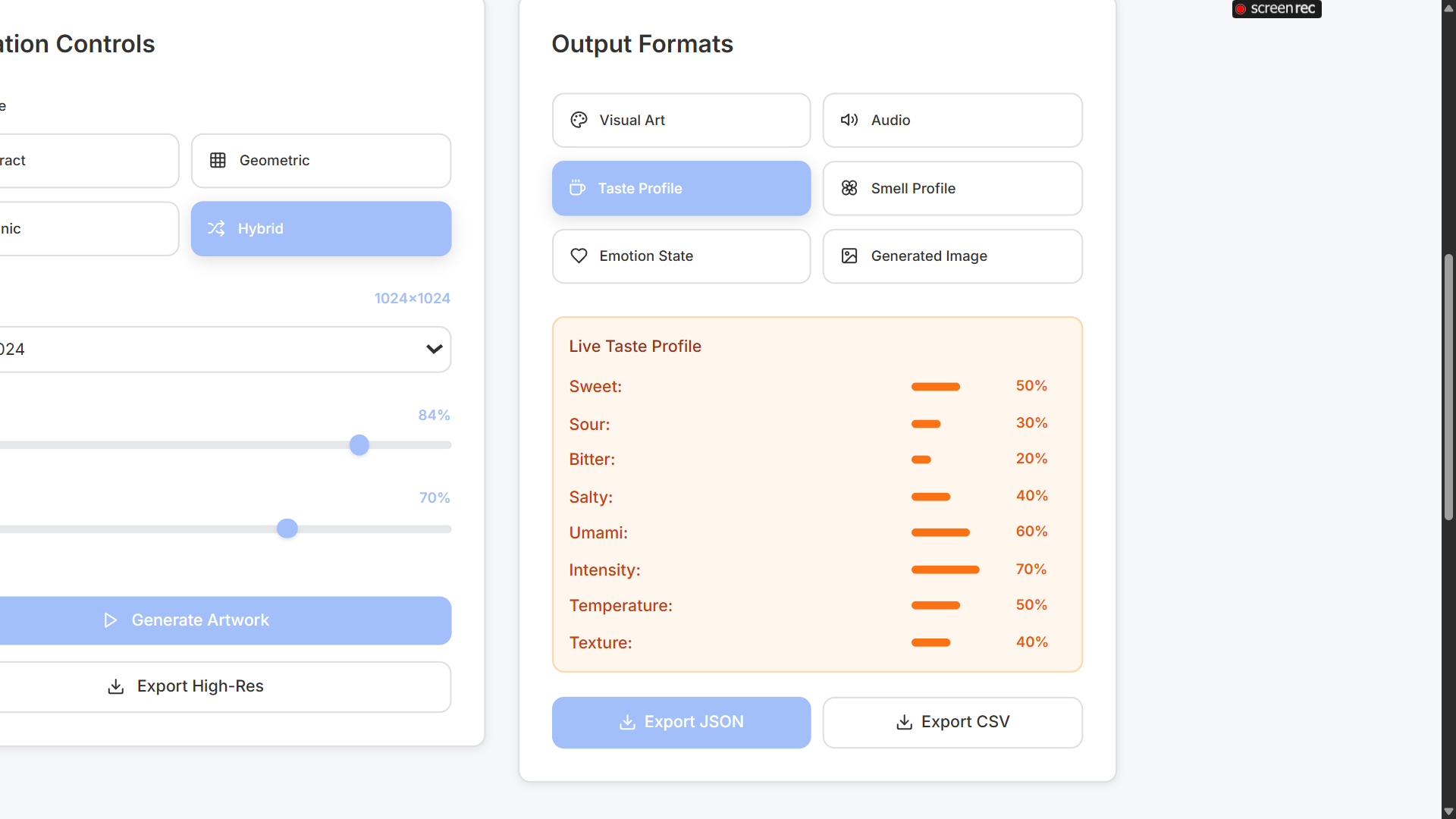Click the cup icon on Taste Profile

(x=578, y=188)
